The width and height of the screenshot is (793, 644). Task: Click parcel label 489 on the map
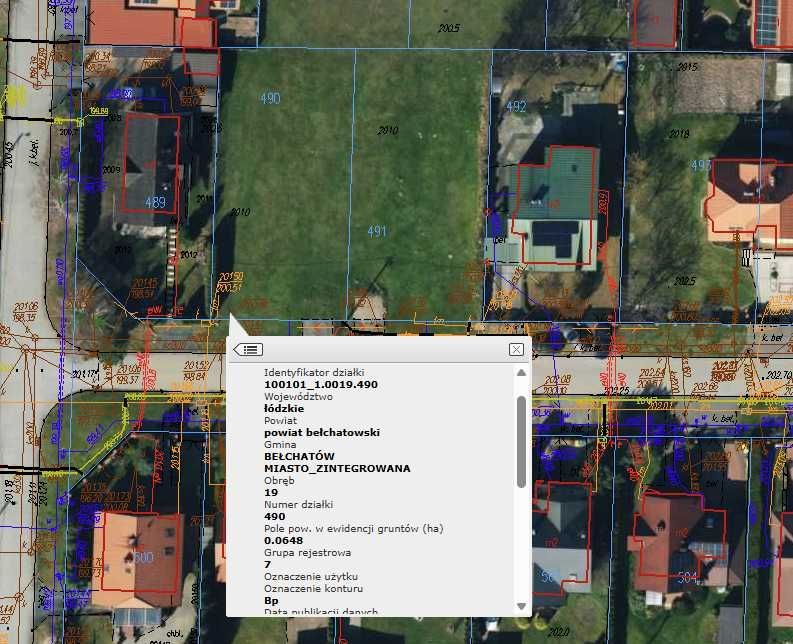coord(155,202)
